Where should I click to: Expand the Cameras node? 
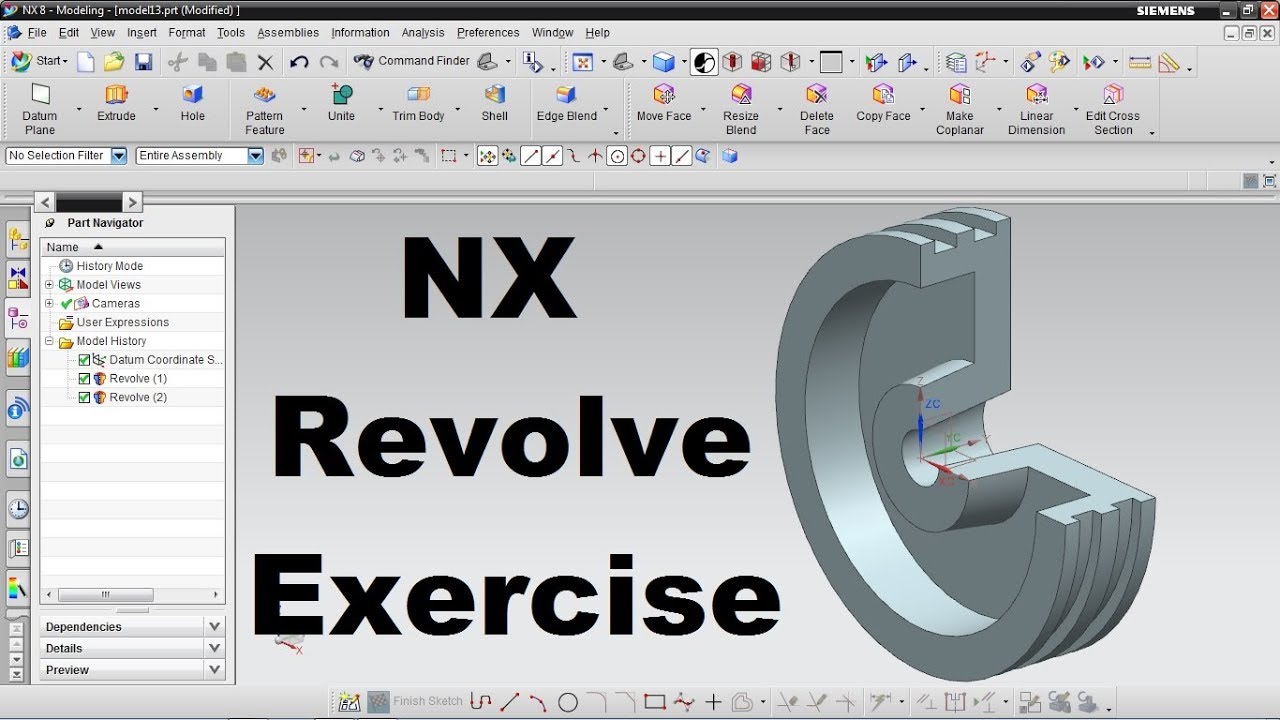pos(48,303)
